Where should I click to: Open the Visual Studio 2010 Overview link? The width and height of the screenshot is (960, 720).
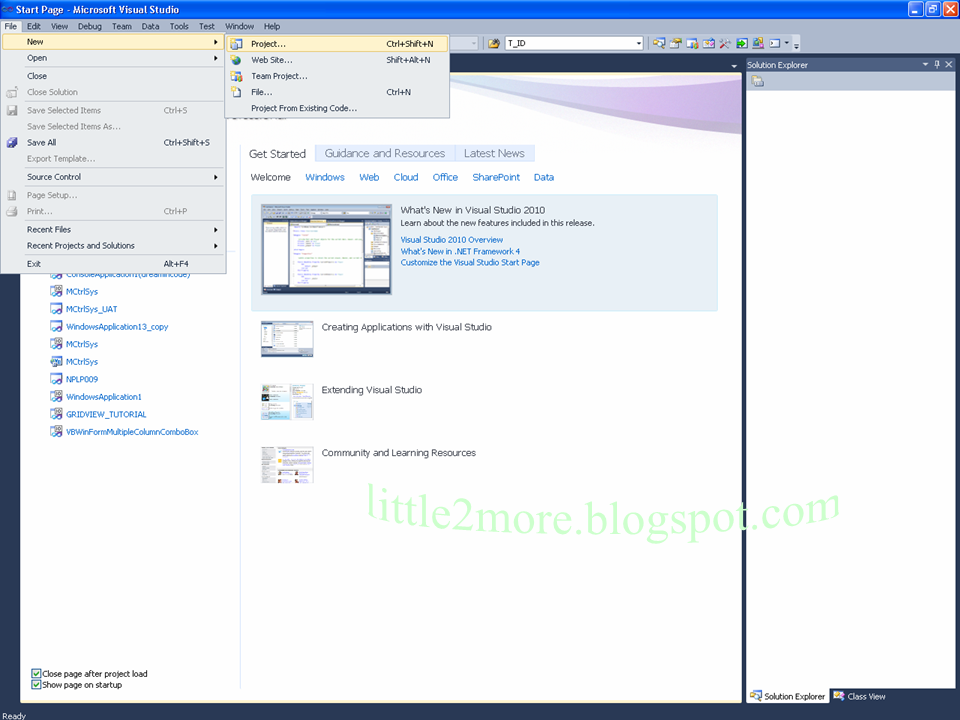click(452, 239)
